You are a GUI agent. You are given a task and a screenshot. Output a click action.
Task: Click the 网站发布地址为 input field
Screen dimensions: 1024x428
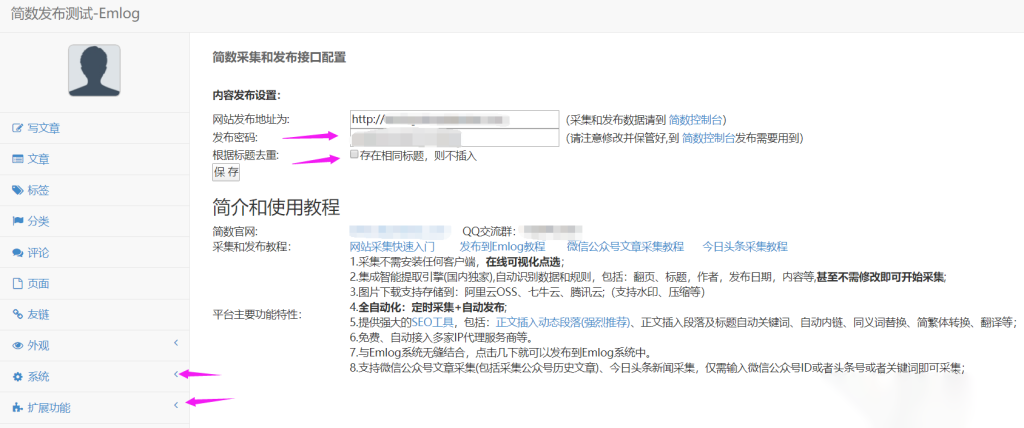[455, 120]
